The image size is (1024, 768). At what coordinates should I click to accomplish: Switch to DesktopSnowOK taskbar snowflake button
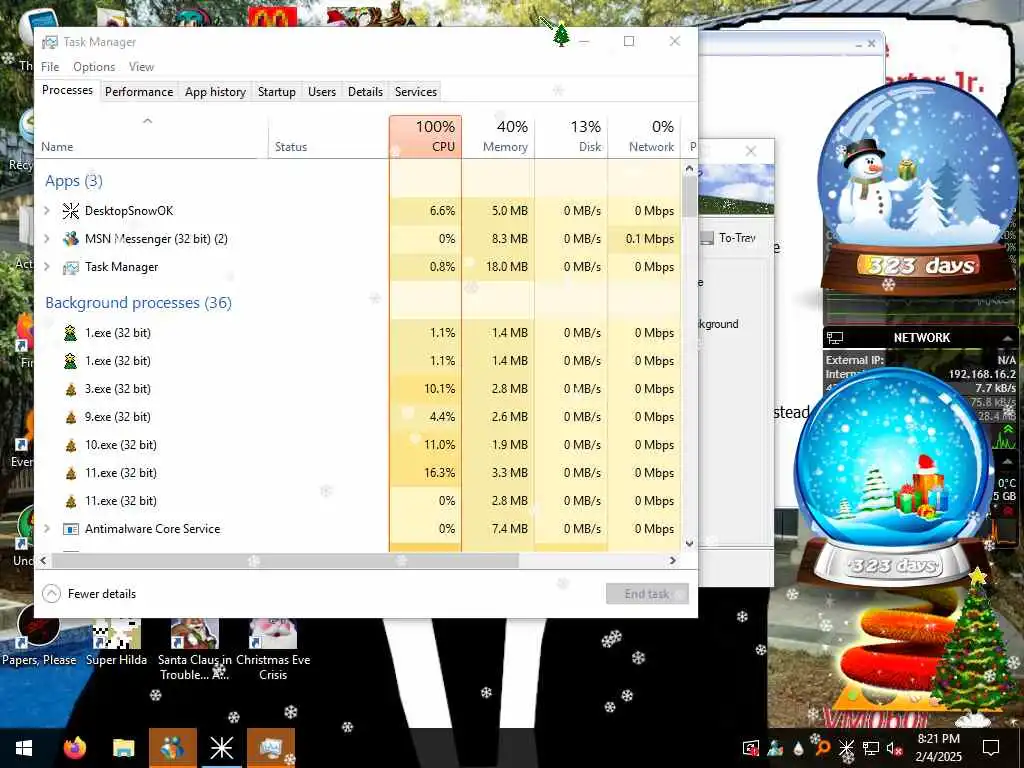pyautogui.click(x=221, y=748)
